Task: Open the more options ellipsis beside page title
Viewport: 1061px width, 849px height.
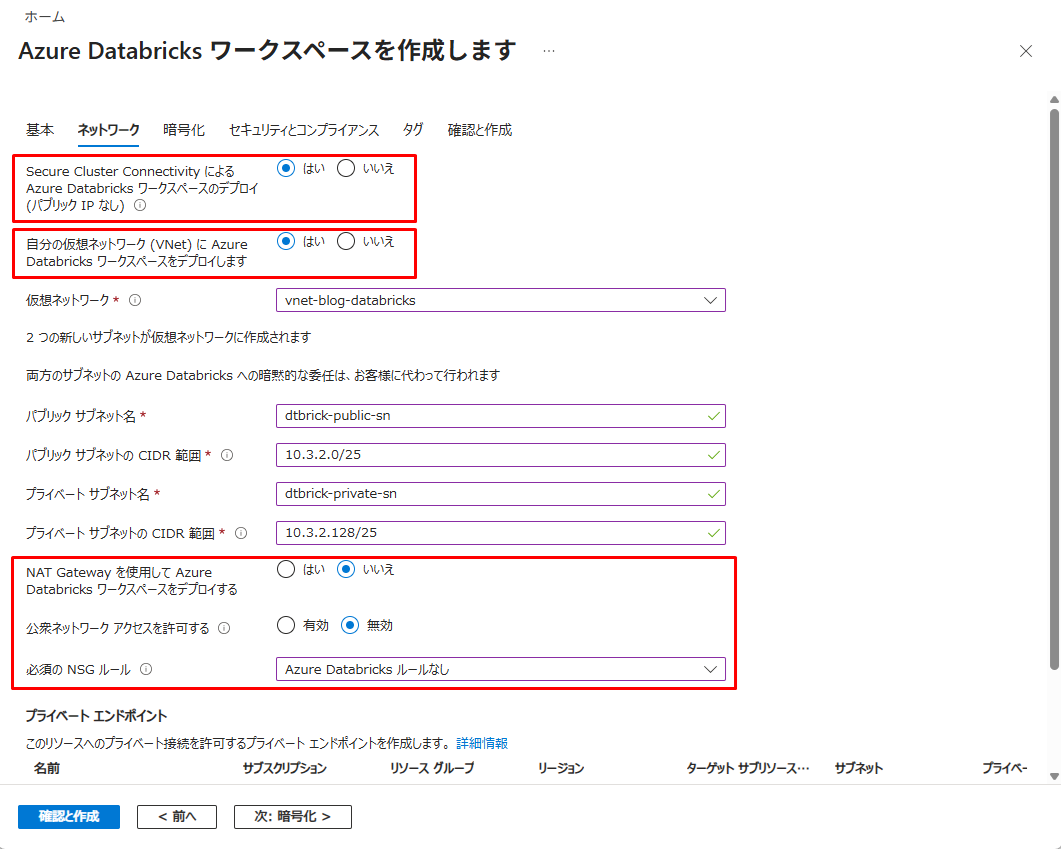Action: (x=549, y=51)
